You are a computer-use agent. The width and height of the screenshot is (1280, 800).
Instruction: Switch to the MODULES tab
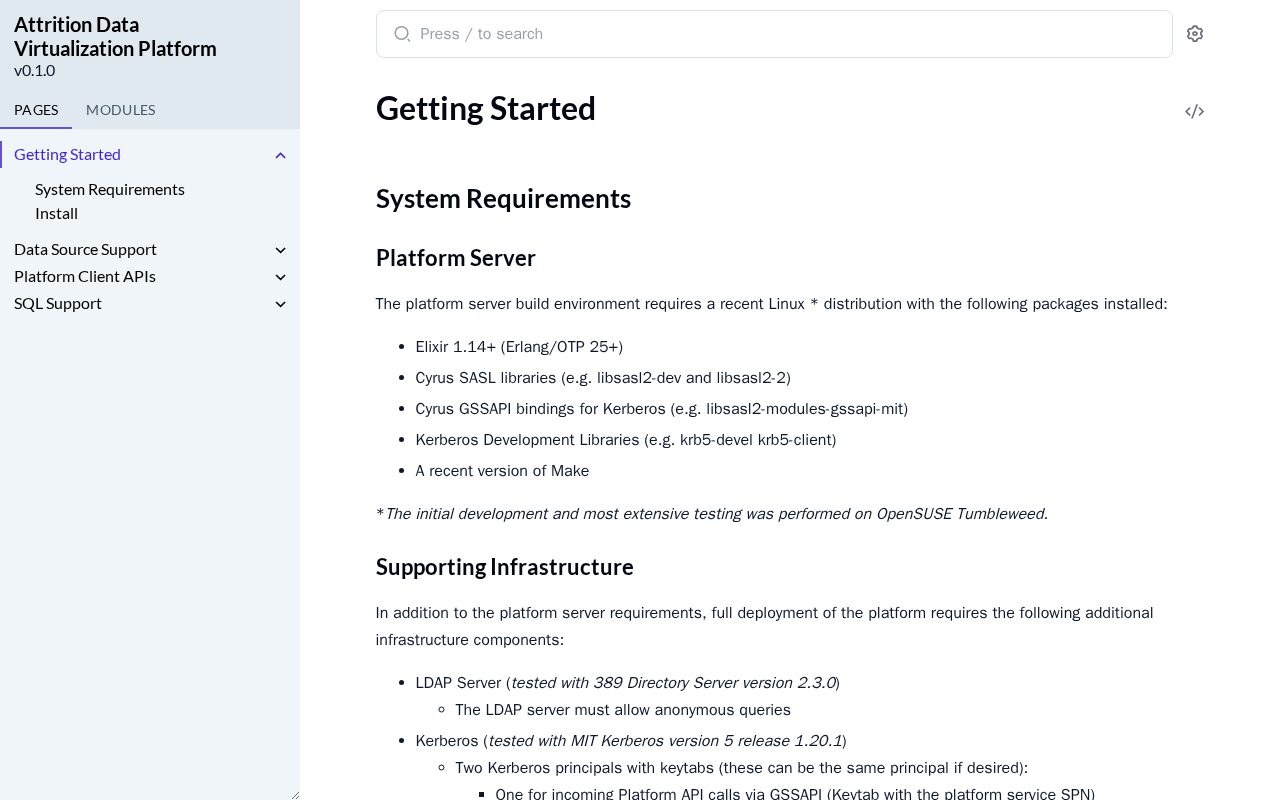coord(120,110)
